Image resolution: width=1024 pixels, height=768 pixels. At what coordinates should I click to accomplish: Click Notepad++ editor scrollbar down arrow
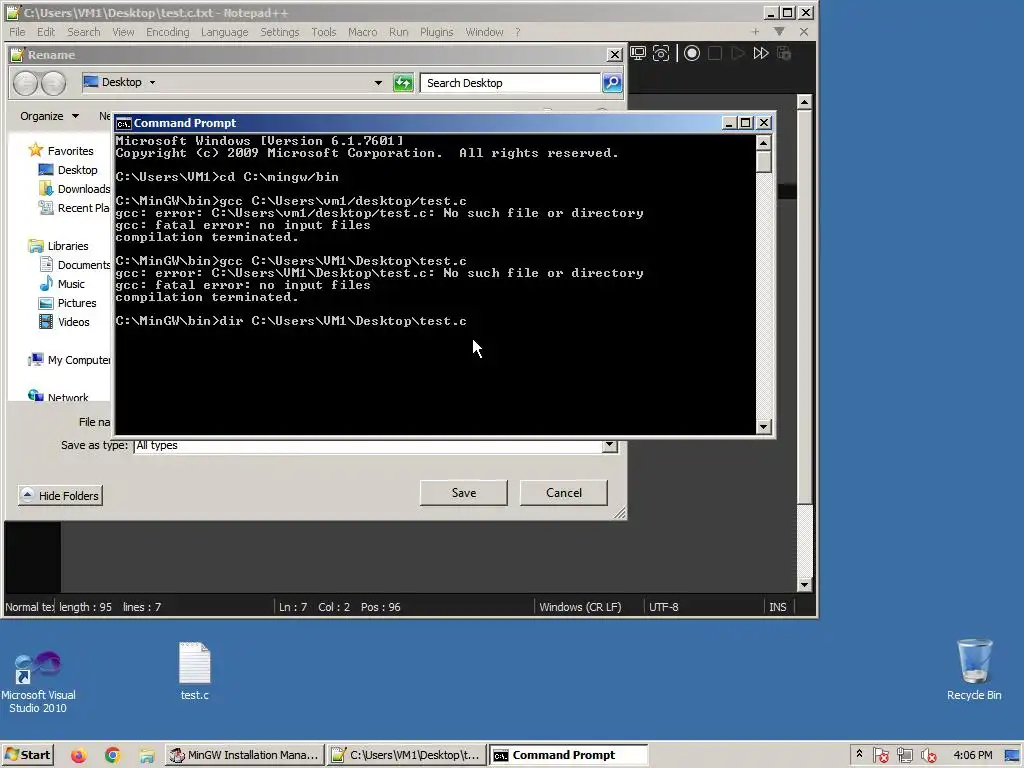pos(805,585)
